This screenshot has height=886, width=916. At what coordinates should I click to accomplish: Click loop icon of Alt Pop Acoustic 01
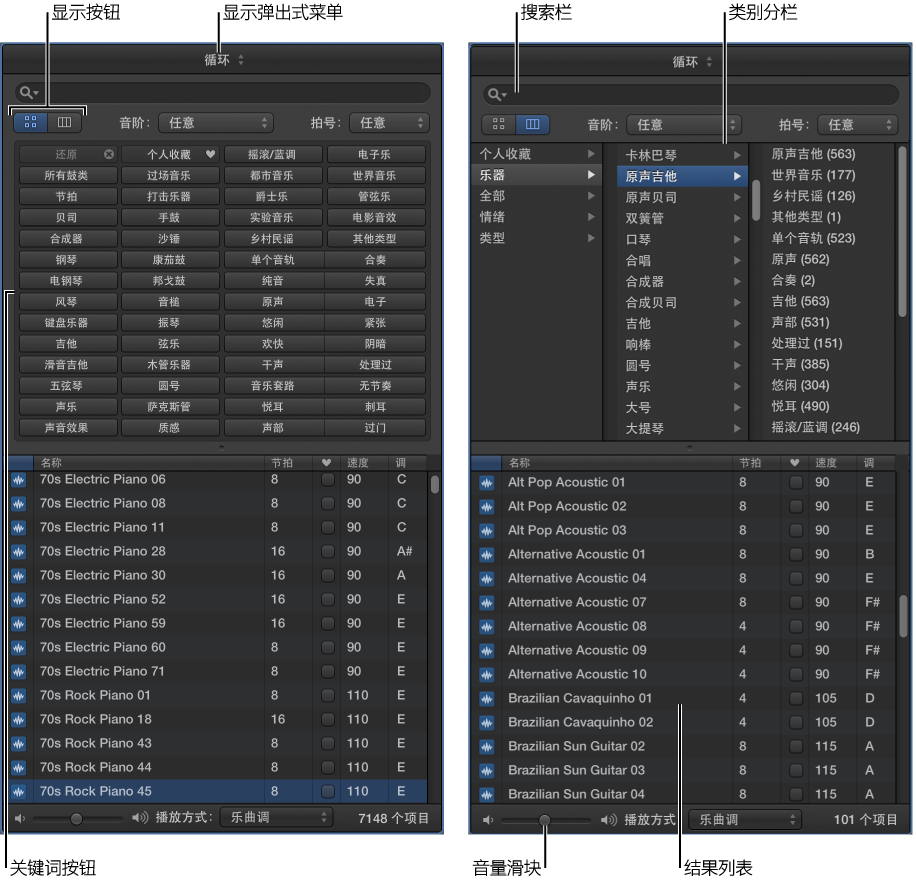point(487,483)
